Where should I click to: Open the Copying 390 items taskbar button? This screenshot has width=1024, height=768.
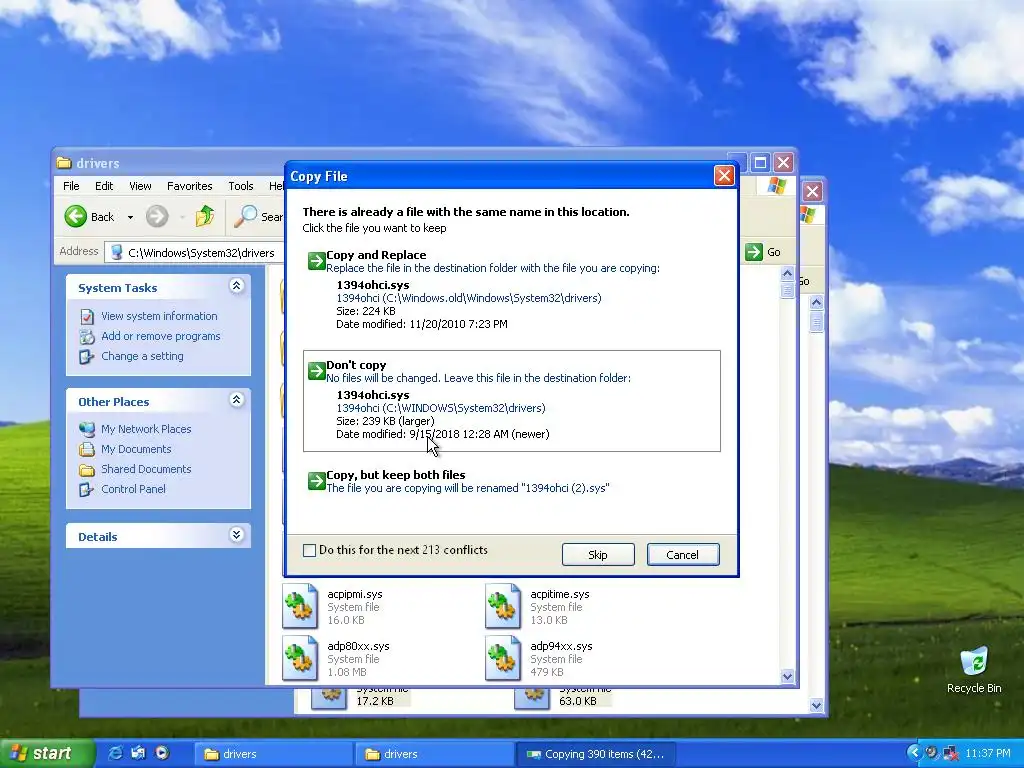[x=596, y=754]
